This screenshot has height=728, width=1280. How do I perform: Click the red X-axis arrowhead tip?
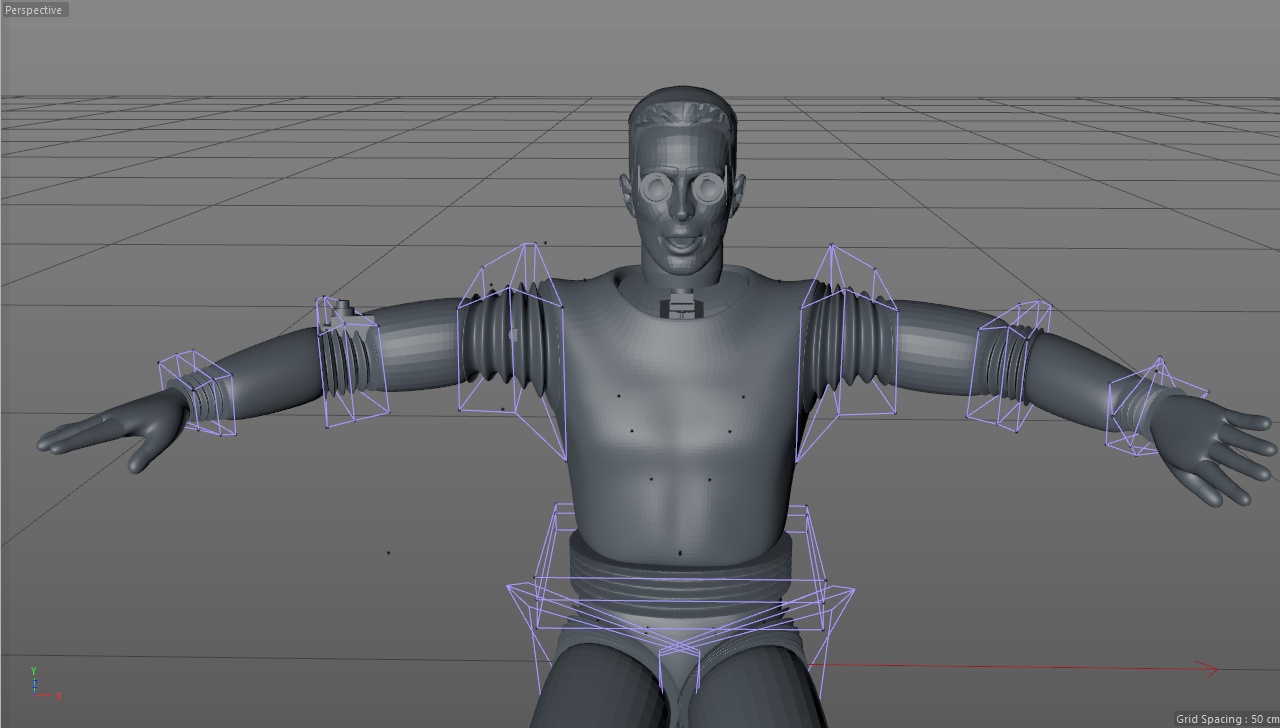point(1214,669)
